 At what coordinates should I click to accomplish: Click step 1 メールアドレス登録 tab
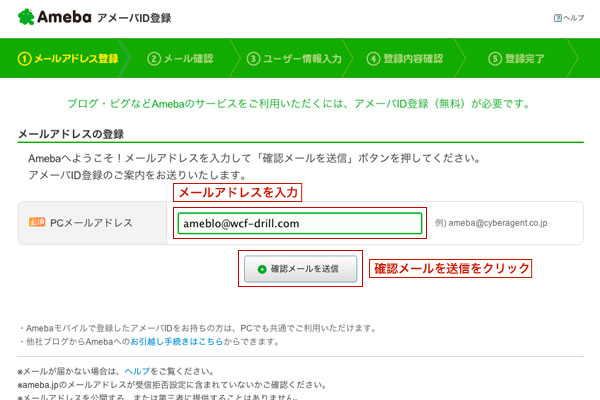68,59
